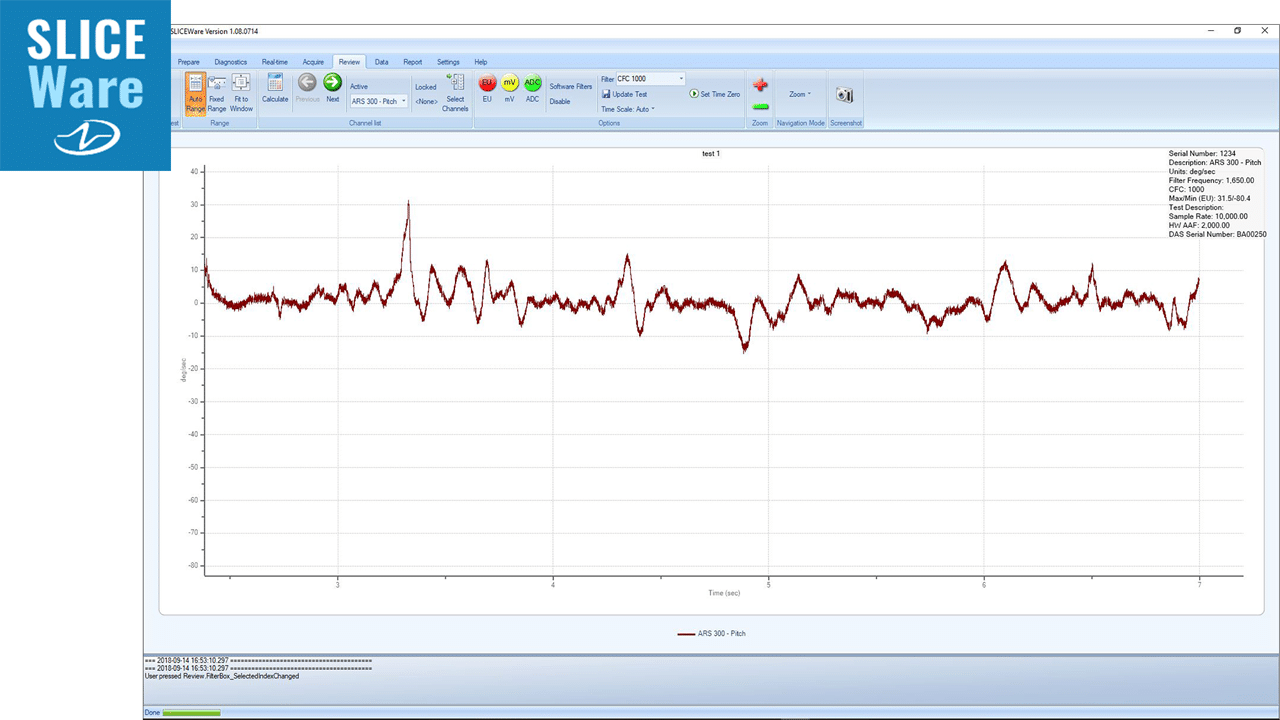Toggle EU units display
This screenshot has height=720, width=1280.
(487, 88)
